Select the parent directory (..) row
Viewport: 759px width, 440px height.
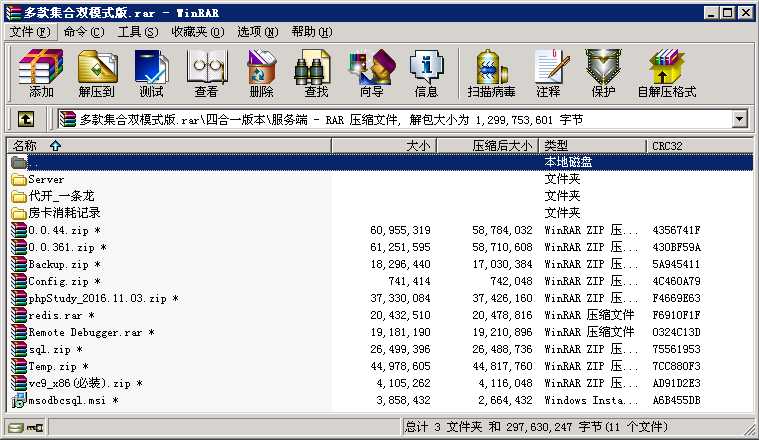(380, 162)
